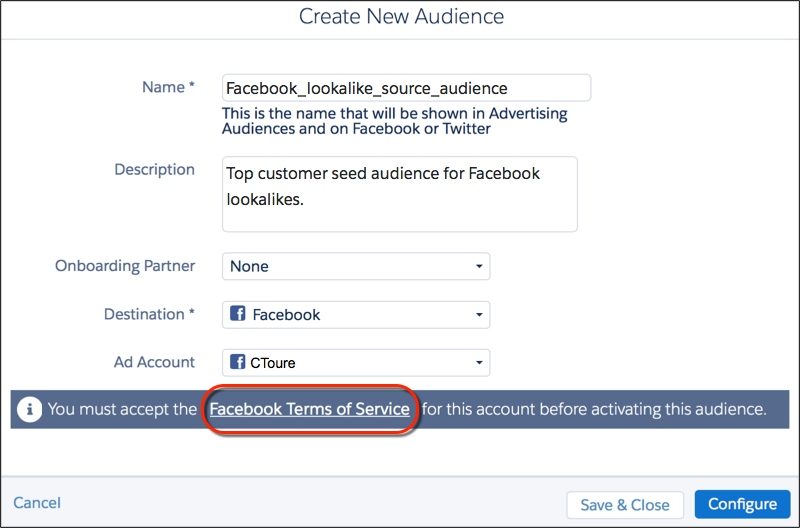
Task: Click the Facebook logo beside CToure
Action: 237,362
